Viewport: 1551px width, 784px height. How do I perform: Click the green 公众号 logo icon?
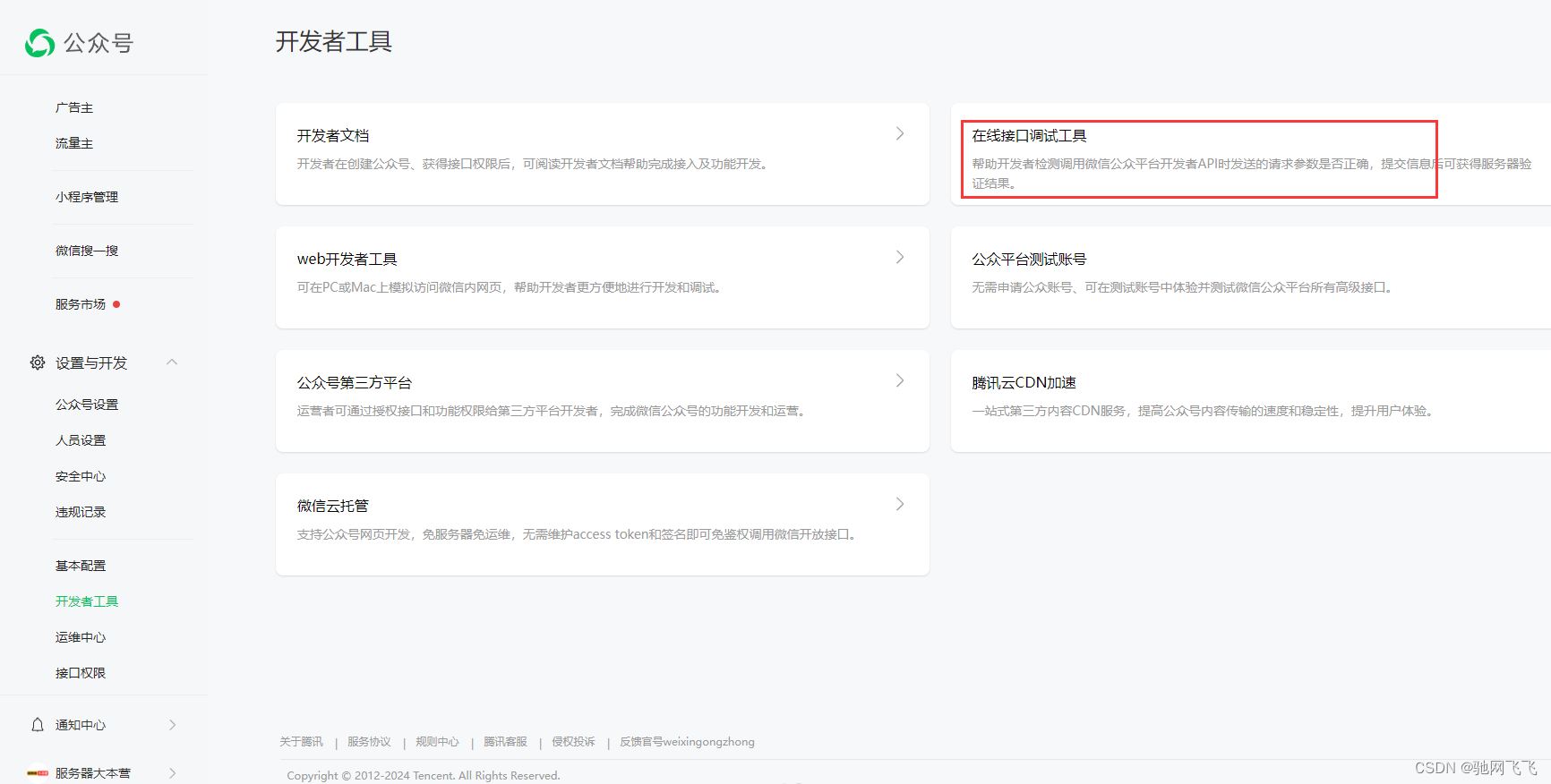tap(39, 43)
